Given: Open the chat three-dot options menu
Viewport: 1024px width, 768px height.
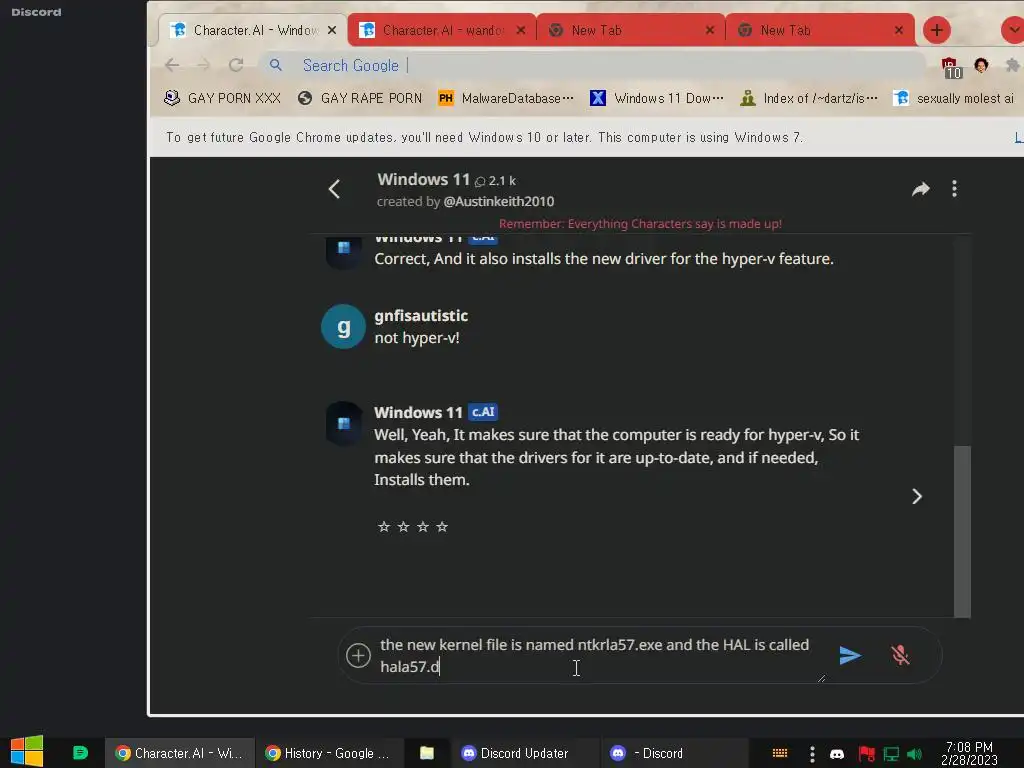Looking at the screenshot, I should coord(954,189).
